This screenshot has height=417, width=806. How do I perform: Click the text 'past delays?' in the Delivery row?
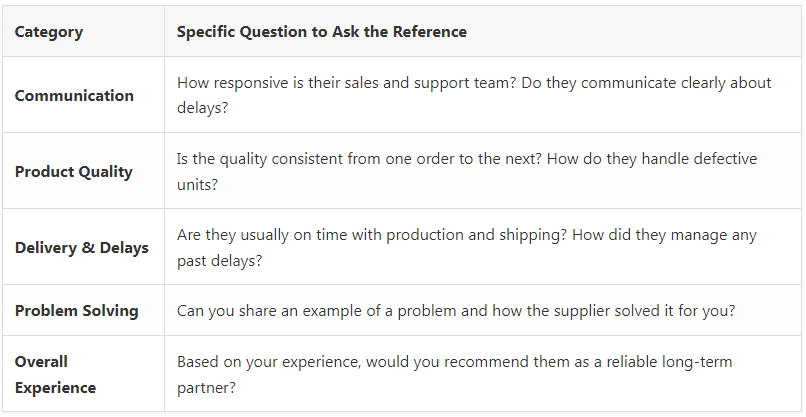[x=223, y=260]
